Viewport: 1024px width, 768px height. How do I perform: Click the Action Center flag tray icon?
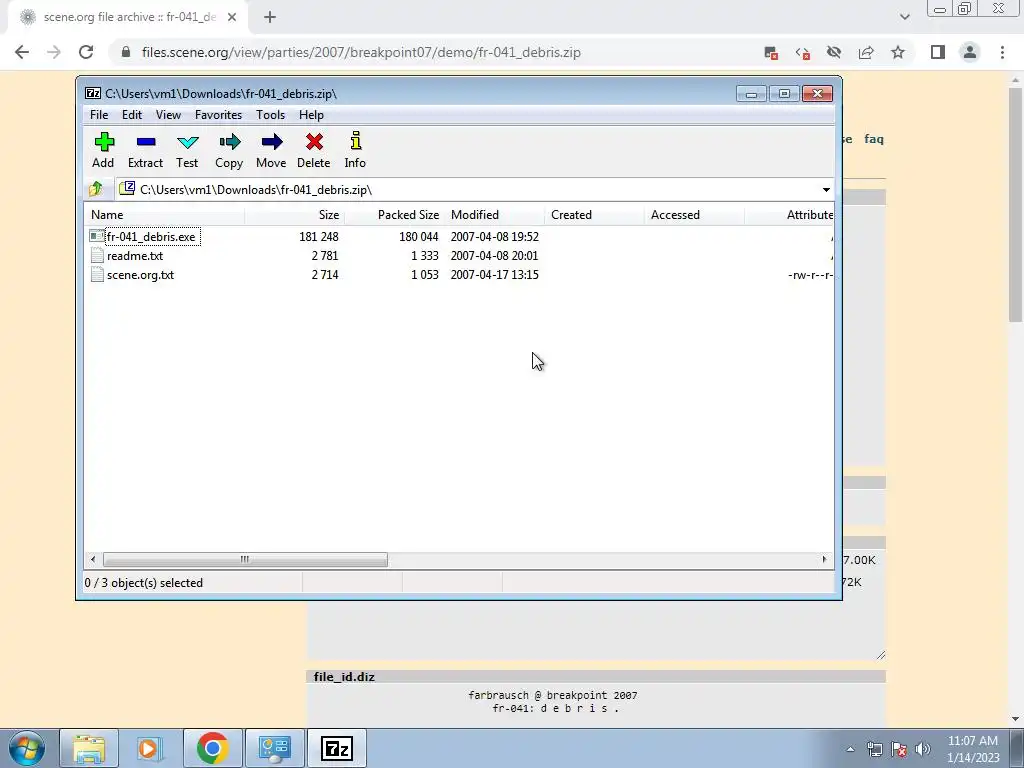point(899,749)
